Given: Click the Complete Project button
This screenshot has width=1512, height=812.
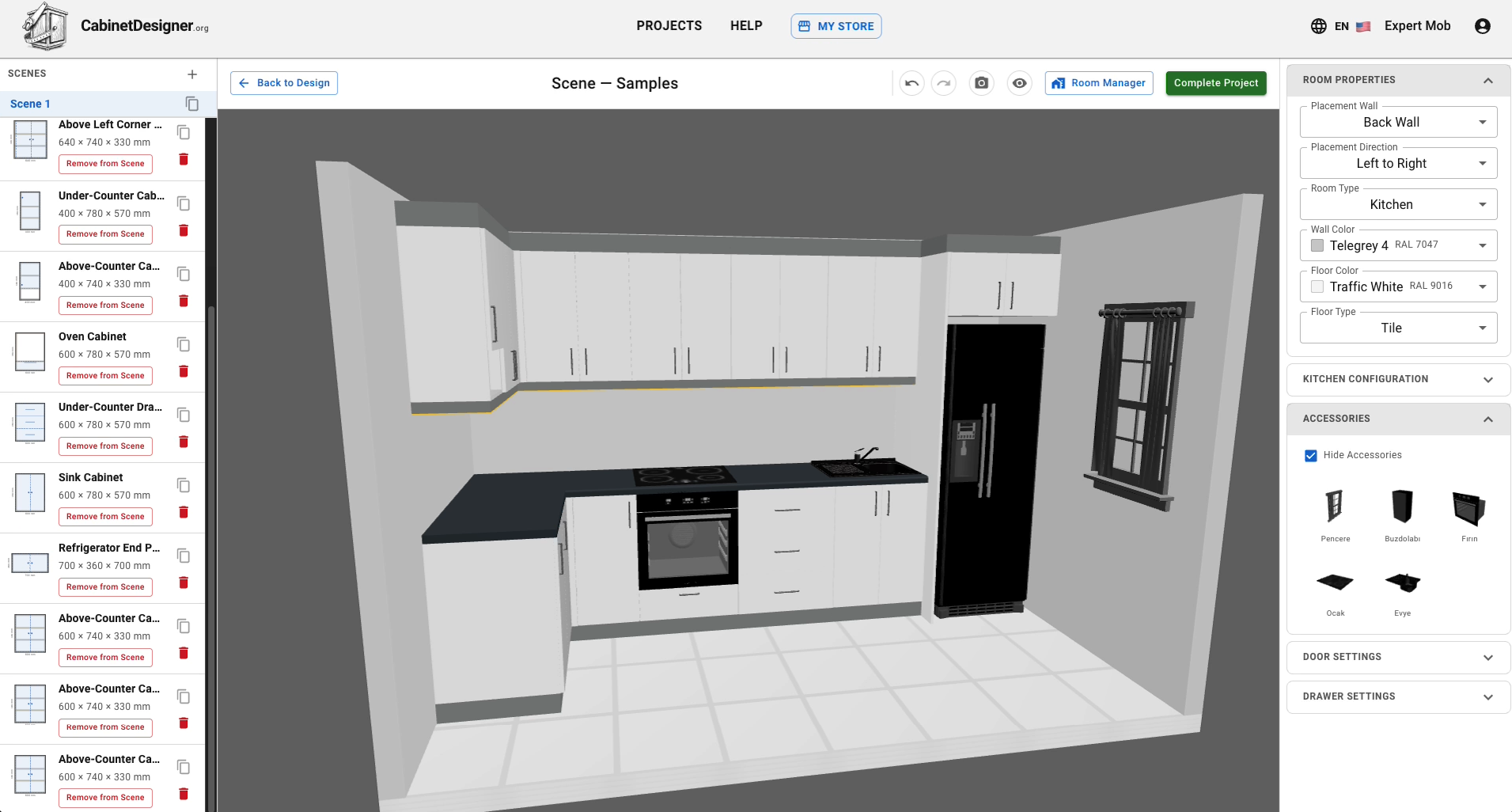Looking at the screenshot, I should click(x=1216, y=83).
